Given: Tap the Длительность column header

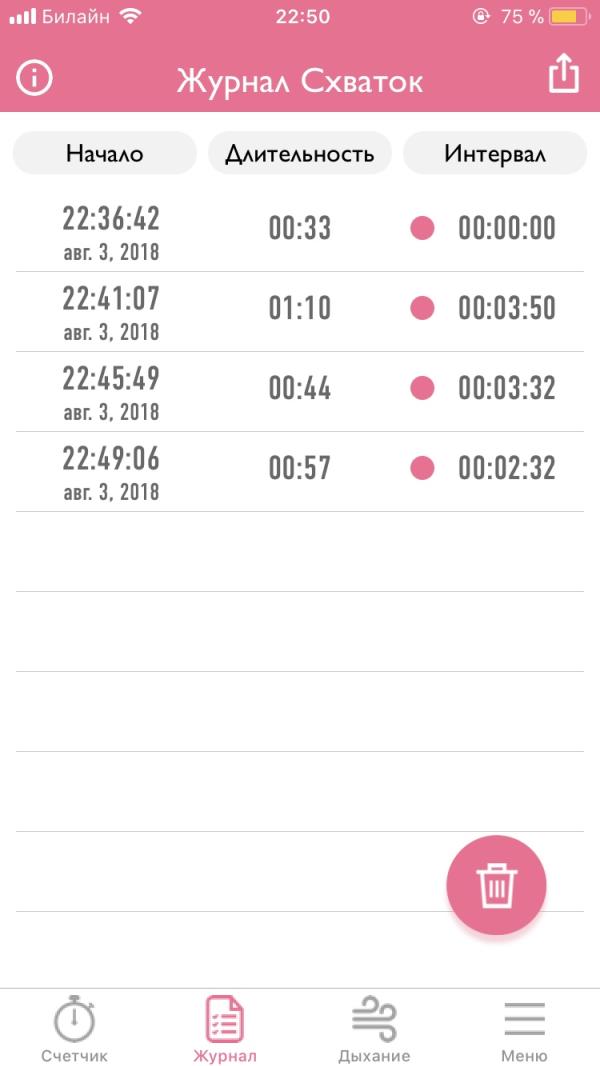Looking at the screenshot, I should (x=300, y=153).
